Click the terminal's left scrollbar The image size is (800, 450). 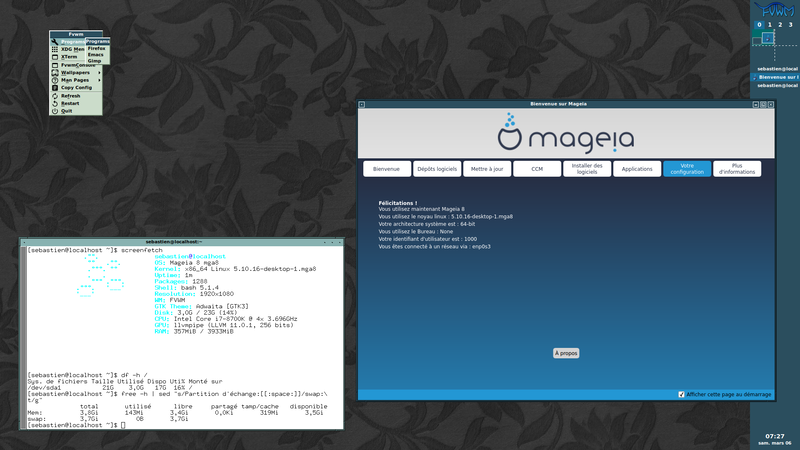[x=23, y=337]
